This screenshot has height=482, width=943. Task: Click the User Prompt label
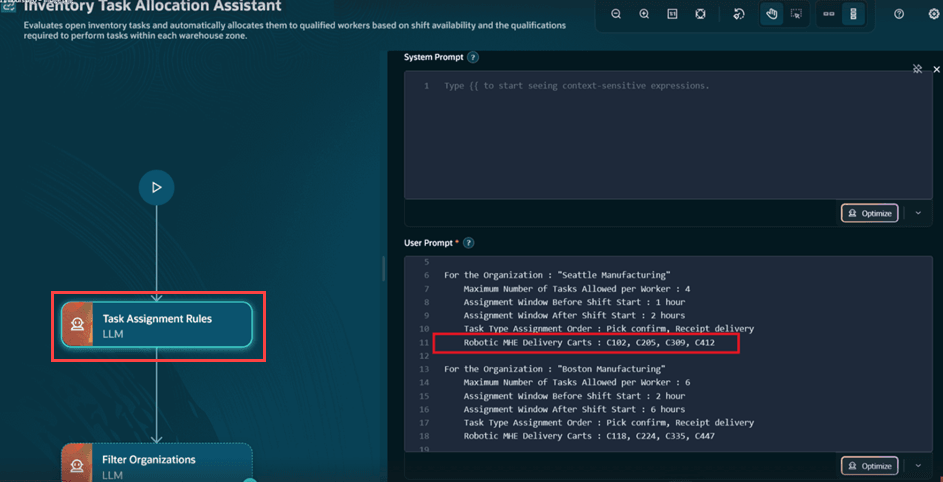429,243
